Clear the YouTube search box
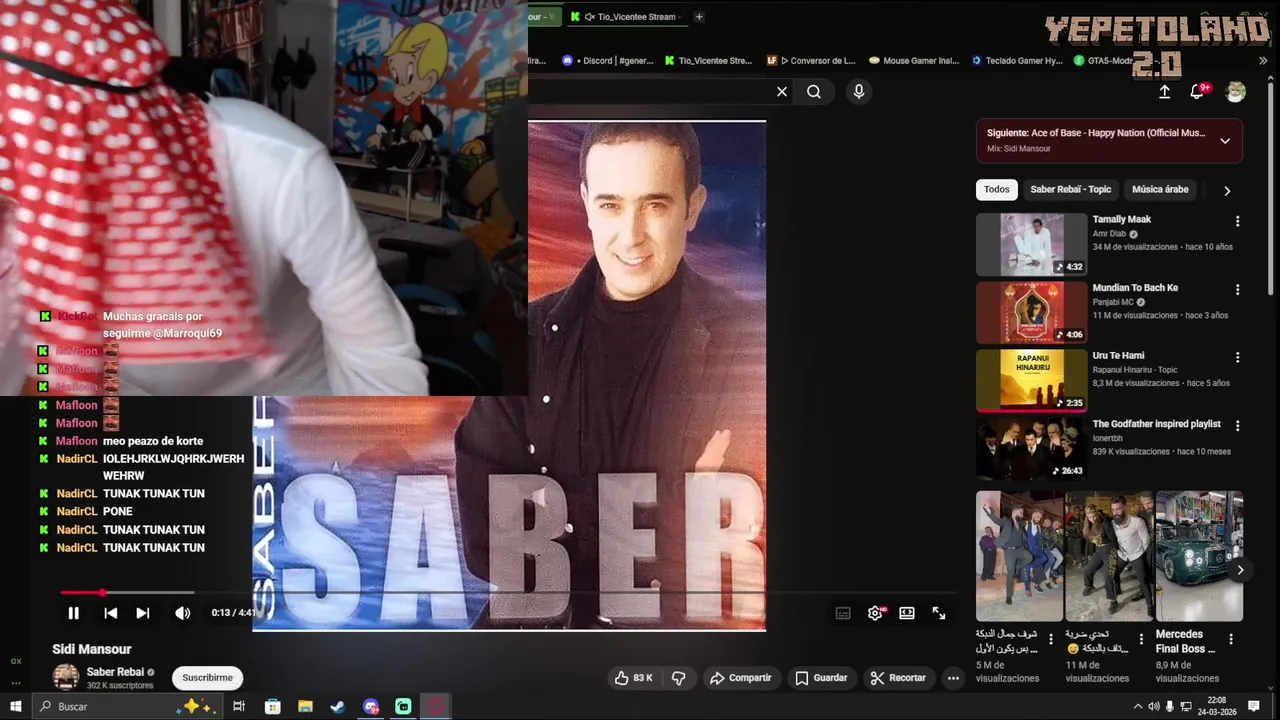Image resolution: width=1280 pixels, height=720 pixels. point(782,92)
